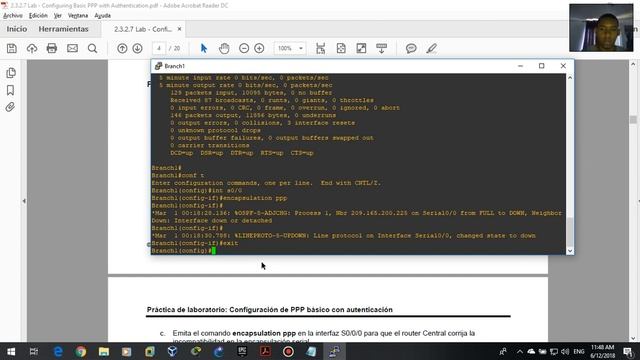Image resolution: width=640 pixels, height=360 pixels.
Task: Expand the left navigation pane arrow
Action: pos(24,201)
